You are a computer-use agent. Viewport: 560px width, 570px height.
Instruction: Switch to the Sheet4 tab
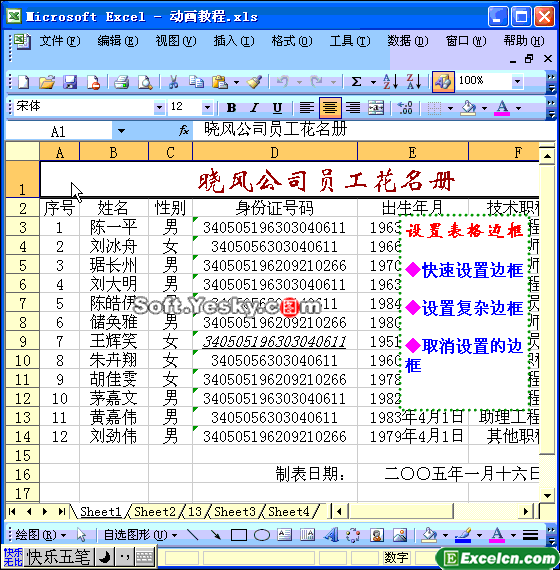coord(289,512)
